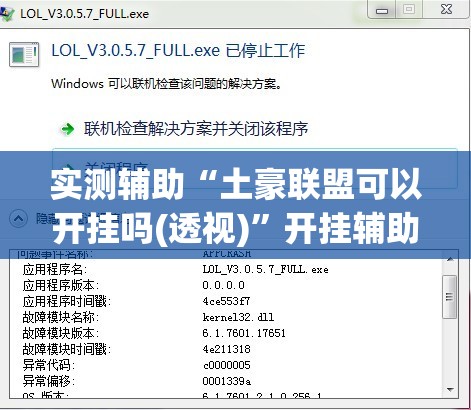Screen dimensions: 471x410
Task: Close the dialog with the X button
Action: pos(446,10)
